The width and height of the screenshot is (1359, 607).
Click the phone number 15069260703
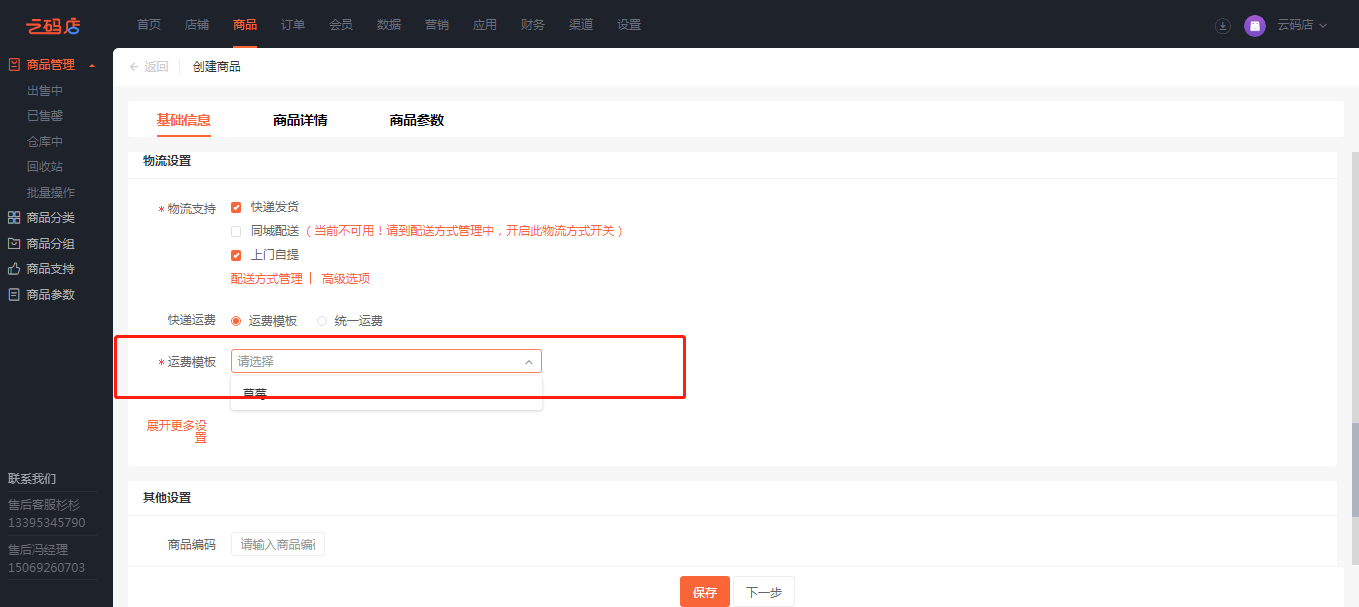(x=47, y=568)
